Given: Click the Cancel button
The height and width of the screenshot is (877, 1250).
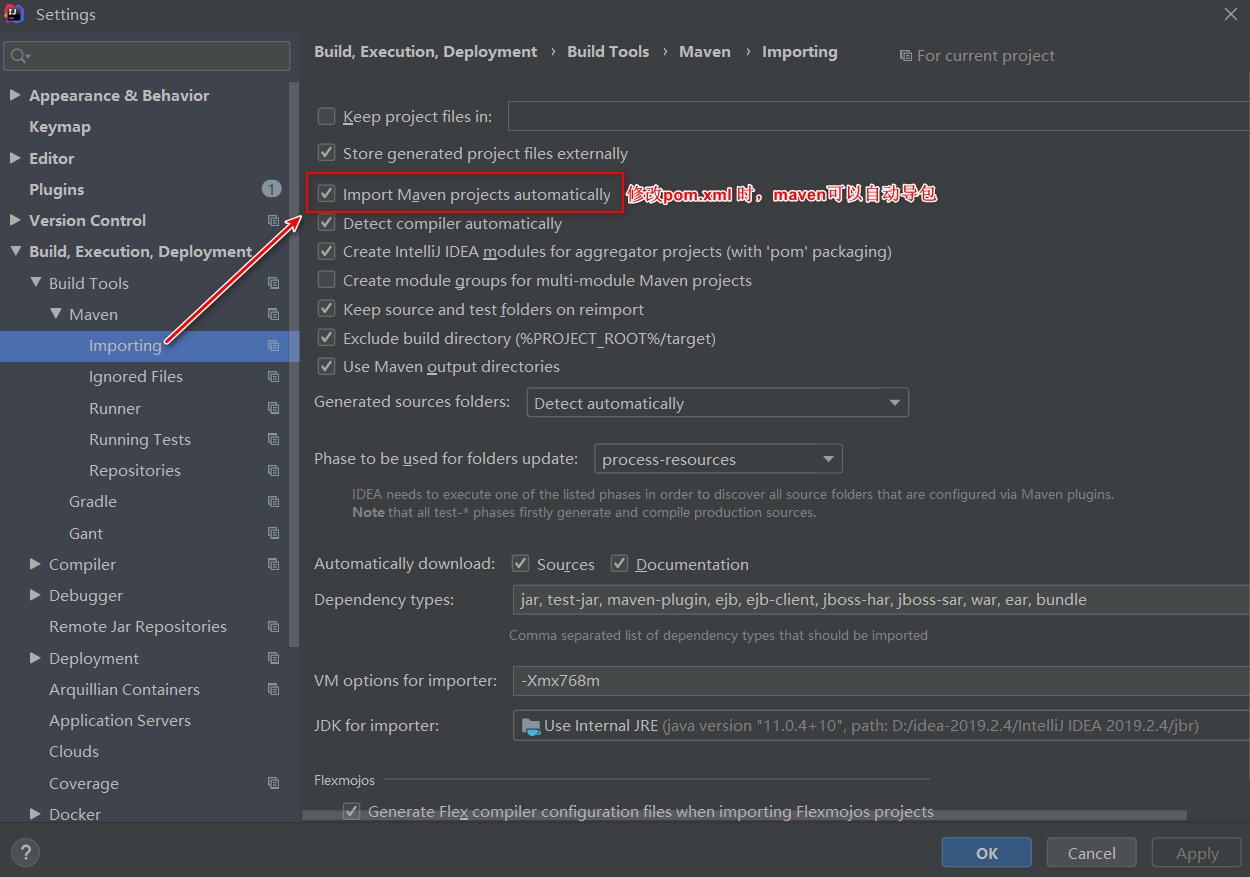Looking at the screenshot, I should (1092, 853).
